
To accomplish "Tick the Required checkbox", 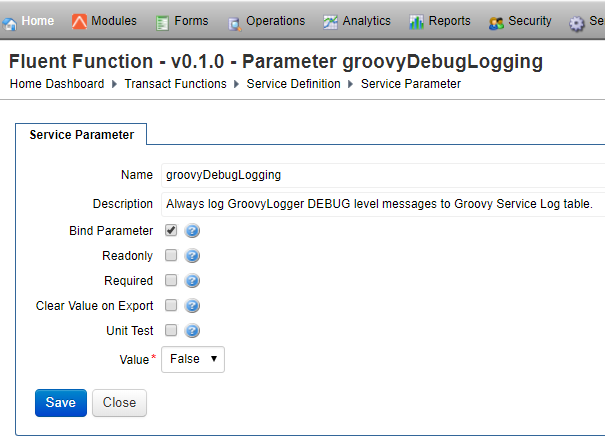I will (171, 280).
